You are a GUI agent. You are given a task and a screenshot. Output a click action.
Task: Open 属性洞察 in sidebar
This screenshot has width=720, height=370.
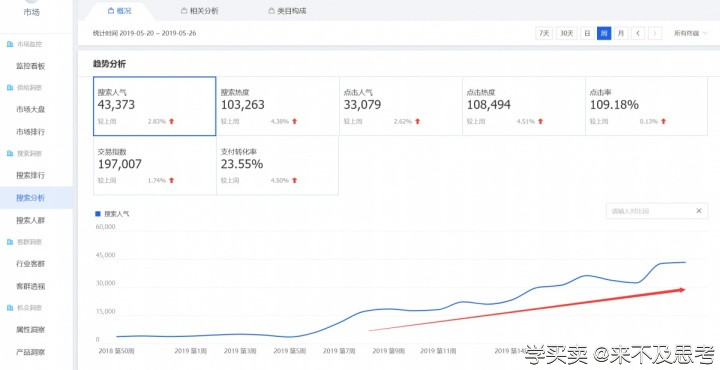[x=31, y=330]
